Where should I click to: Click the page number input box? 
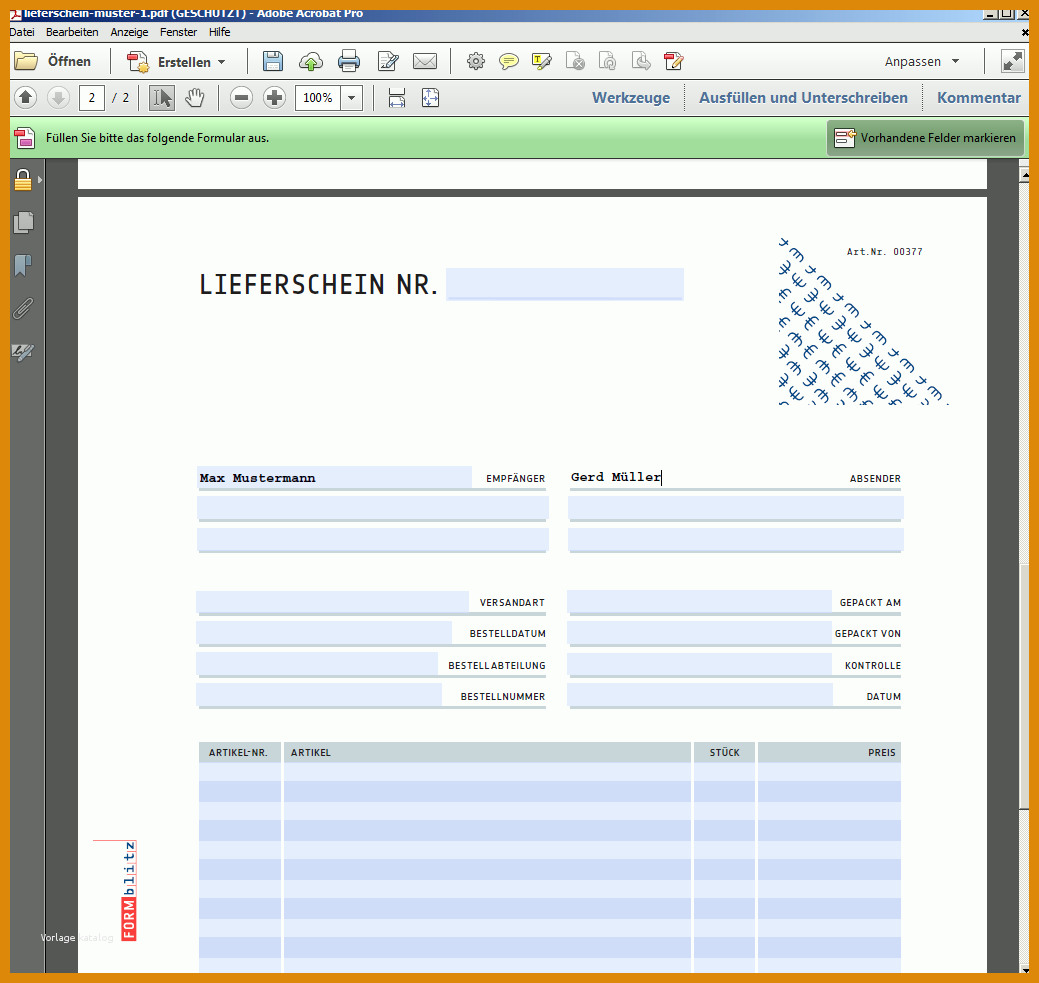point(91,98)
